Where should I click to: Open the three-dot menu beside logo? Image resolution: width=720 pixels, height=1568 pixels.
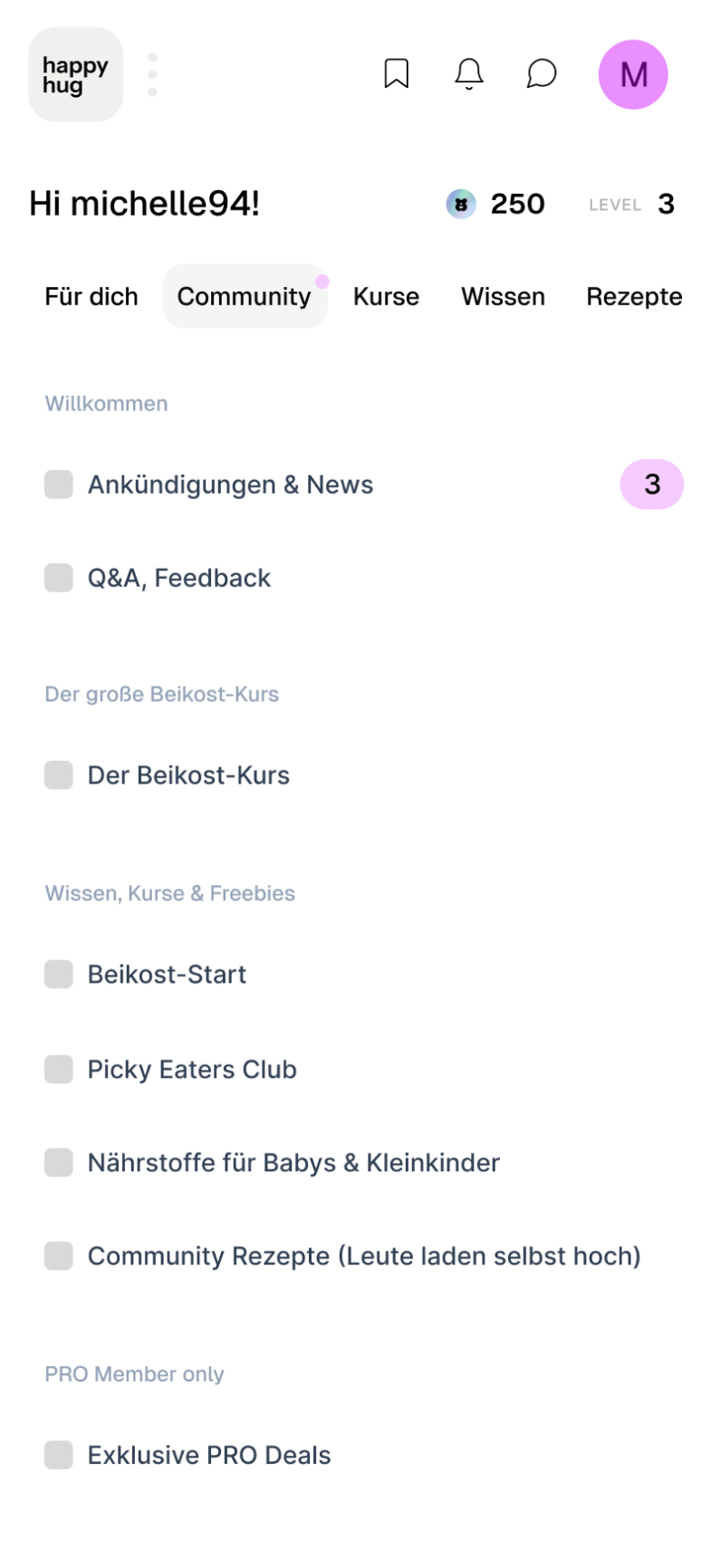(152, 74)
